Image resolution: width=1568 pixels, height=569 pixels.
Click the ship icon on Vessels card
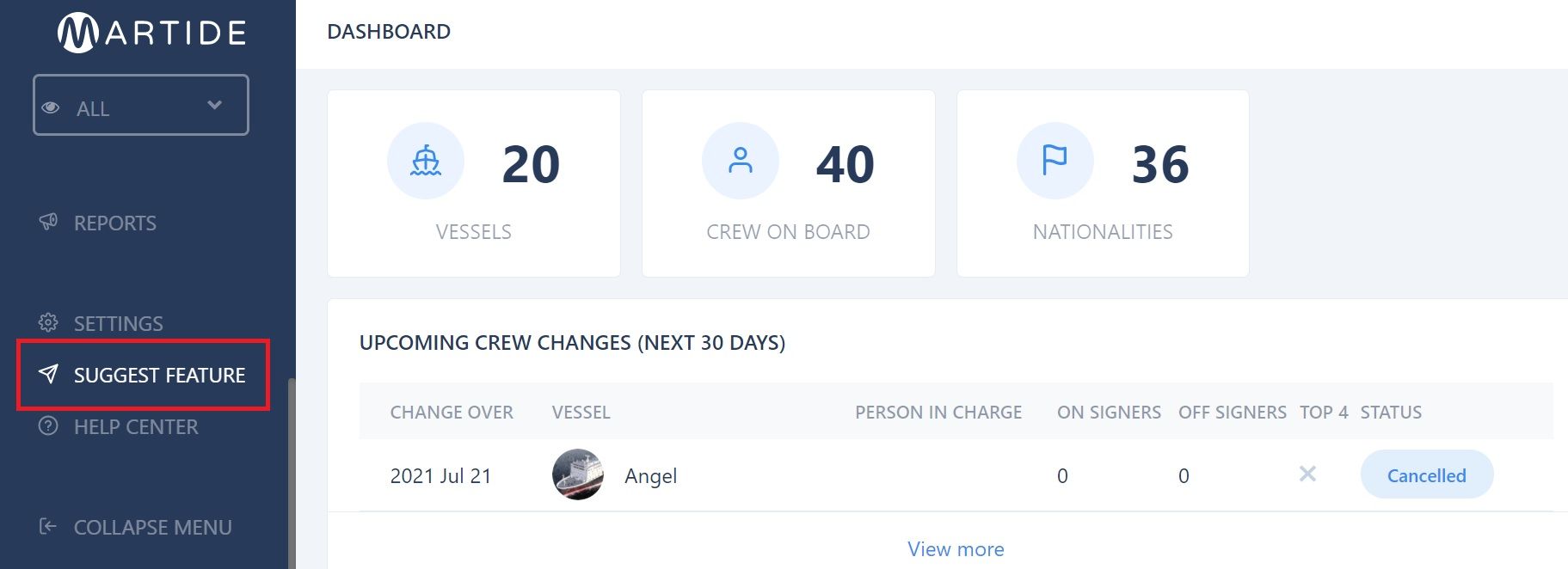(426, 161)
